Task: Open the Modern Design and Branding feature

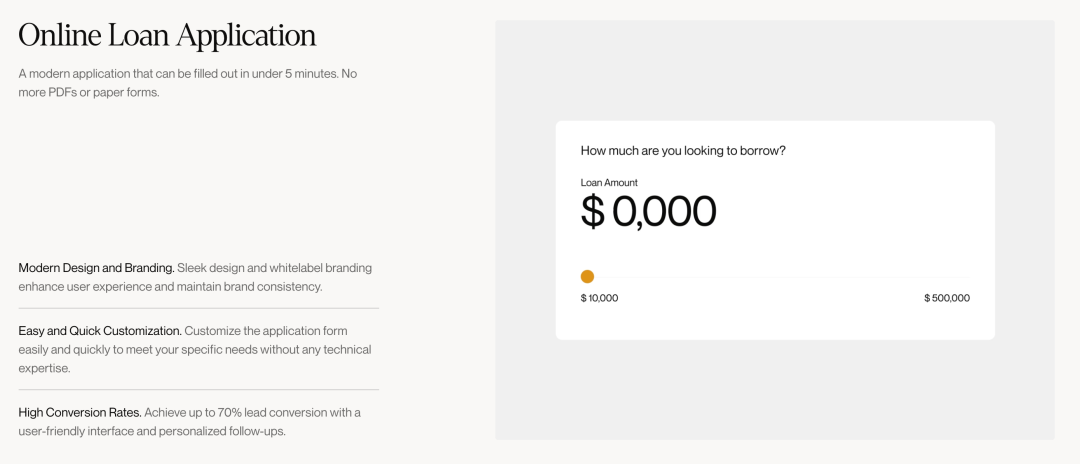Action: [96, 268]
